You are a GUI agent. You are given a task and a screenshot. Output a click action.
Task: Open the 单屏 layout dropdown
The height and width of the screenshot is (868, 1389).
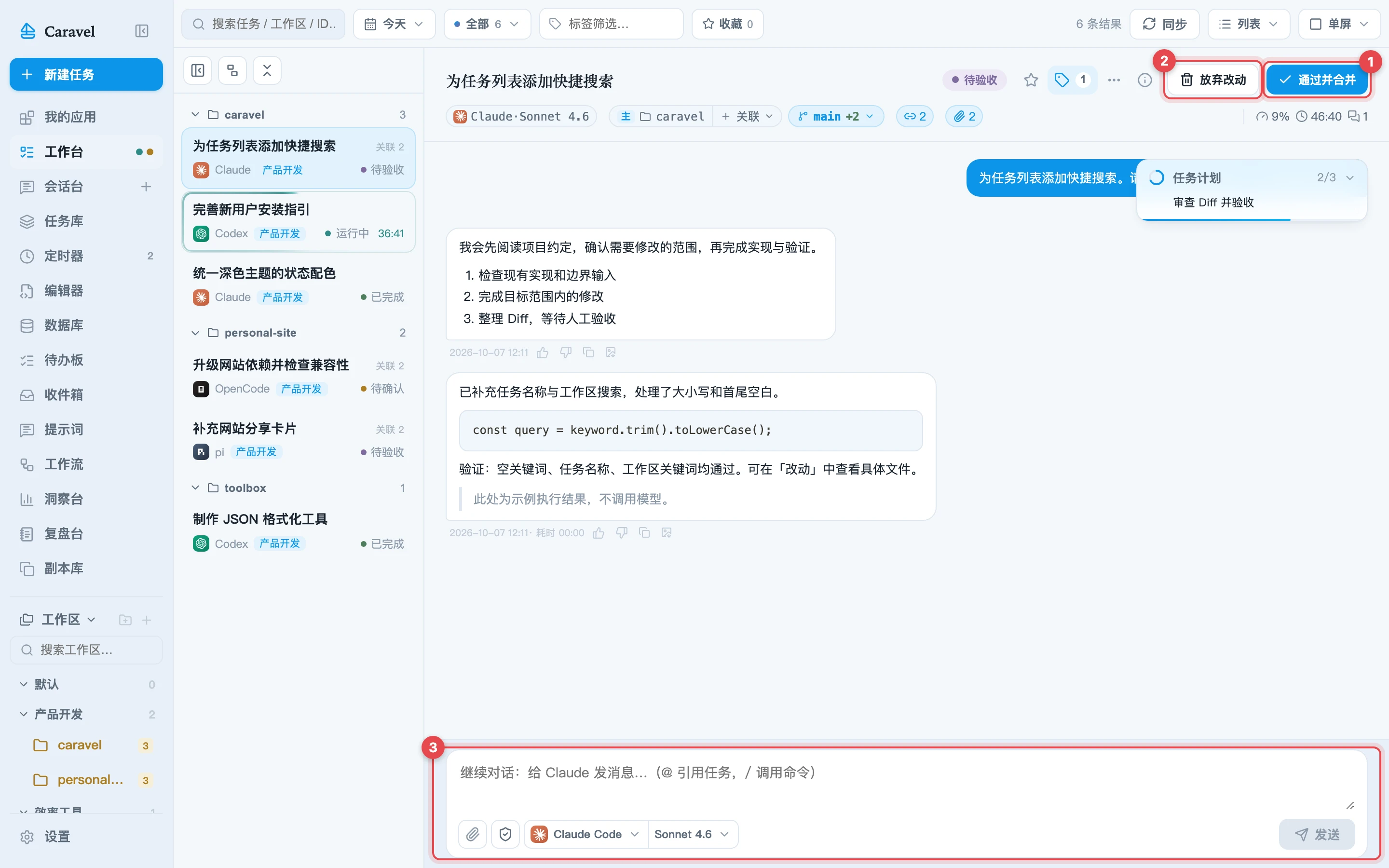[x=1339, y=24]
